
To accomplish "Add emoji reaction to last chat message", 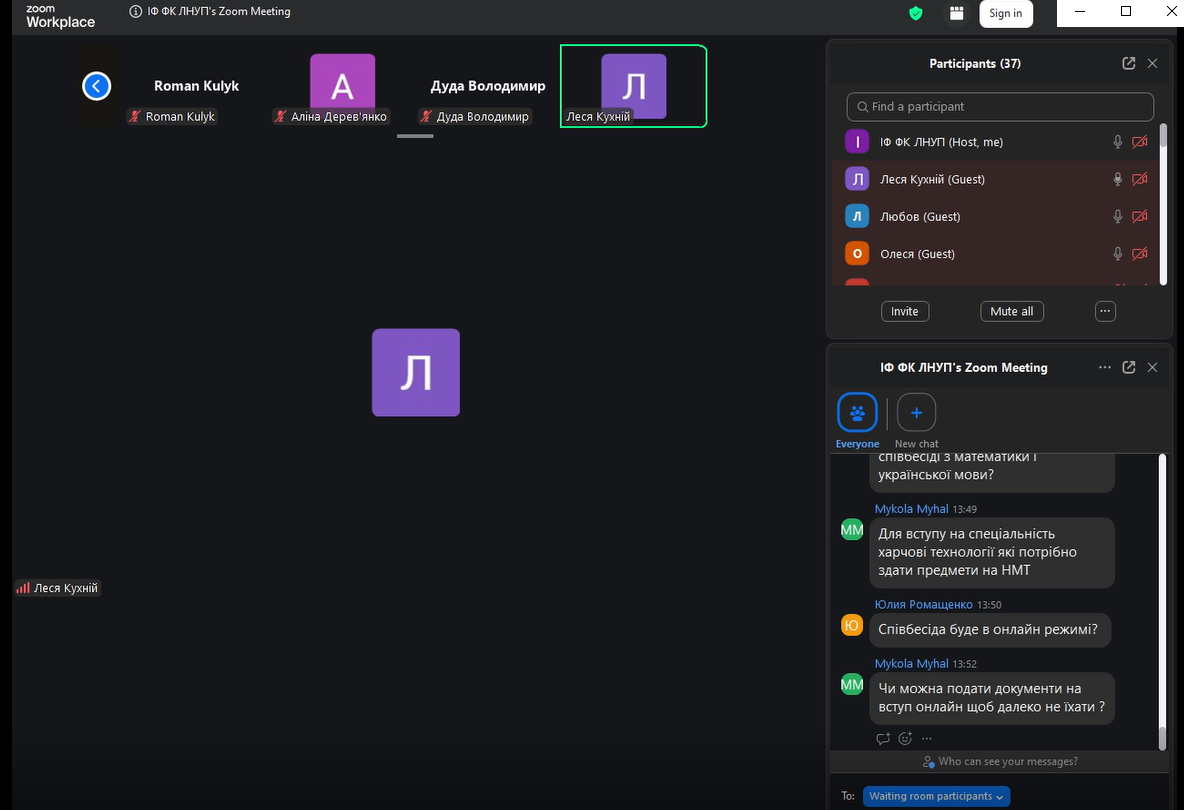I will coord(905,739).
